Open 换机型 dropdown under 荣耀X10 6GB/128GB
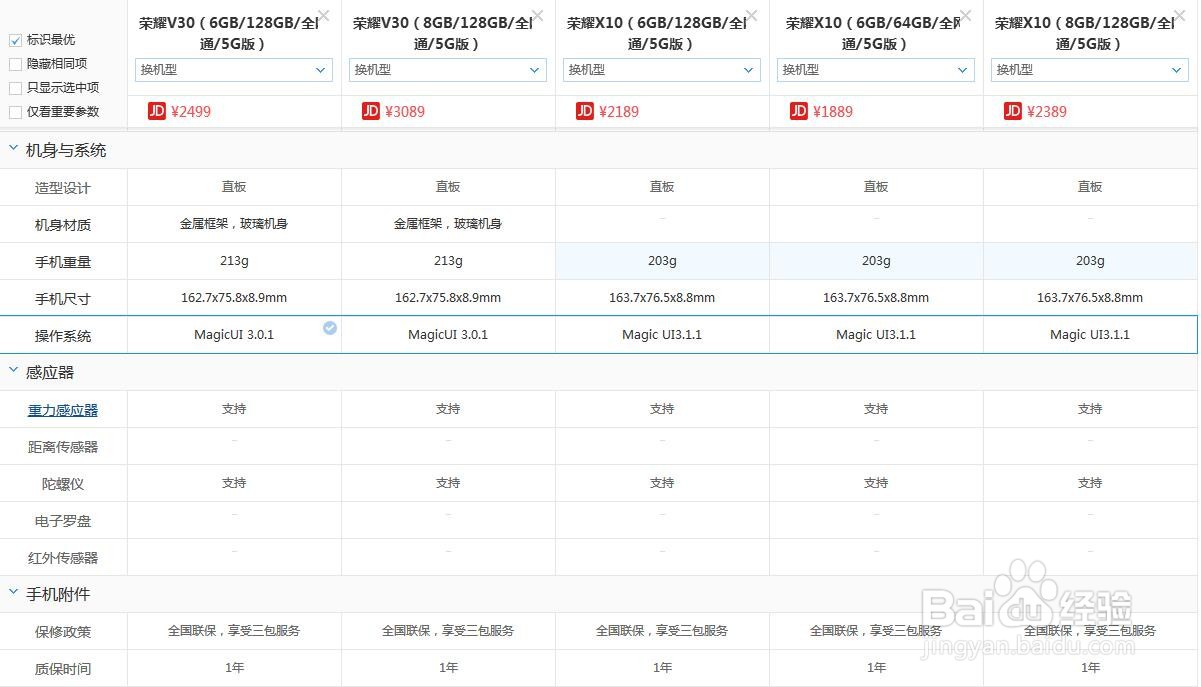 (x=662, y=70)
